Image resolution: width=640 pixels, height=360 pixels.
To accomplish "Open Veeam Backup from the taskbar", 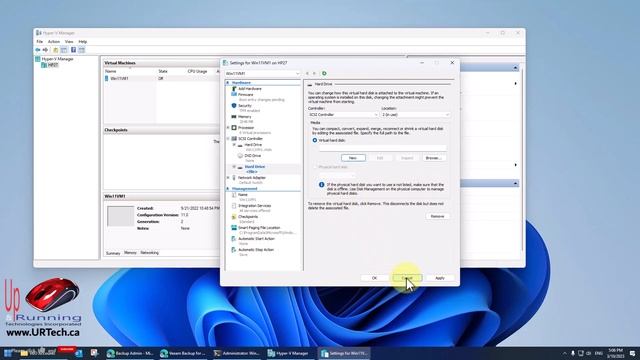I will [183, 353].
